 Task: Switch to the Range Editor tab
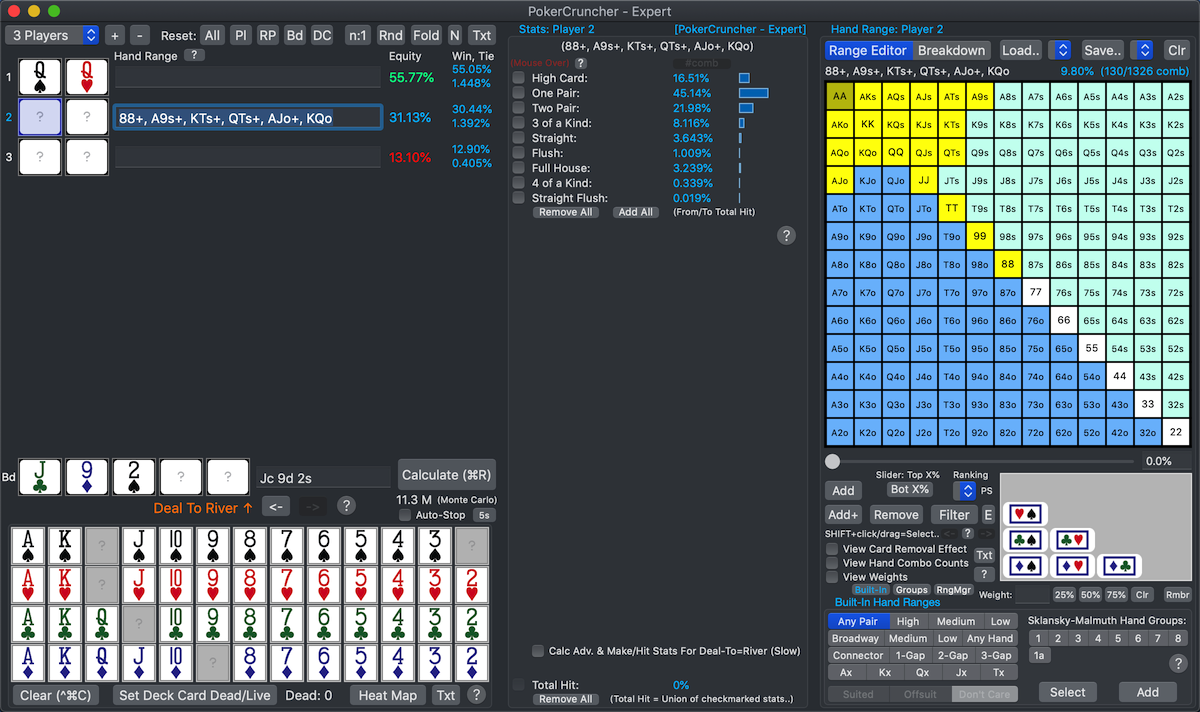(x=868, y=50)
